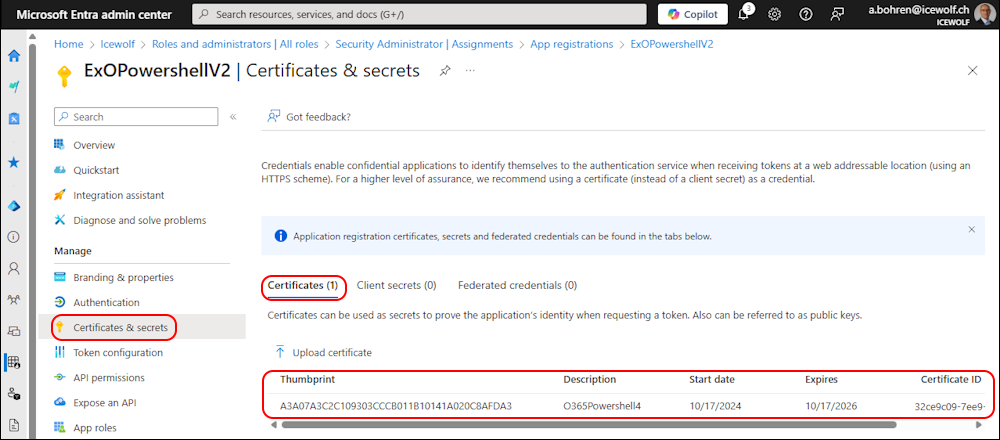Switch to Client secrets (0) tab
The image size is (1000, 440).
pyautogui.click(x=396, y=285)
